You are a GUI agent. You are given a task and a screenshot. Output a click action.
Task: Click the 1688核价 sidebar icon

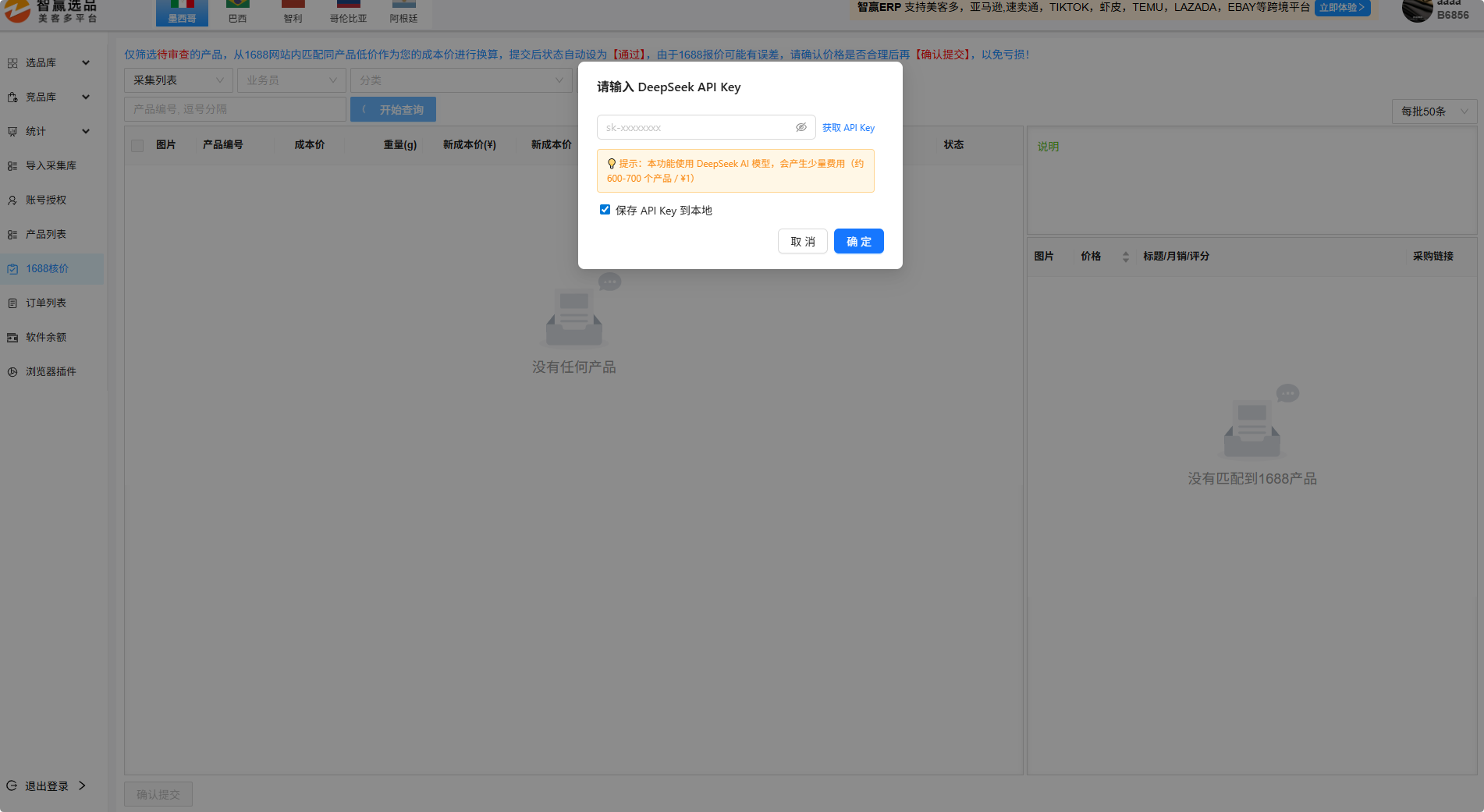pos(12,269)
